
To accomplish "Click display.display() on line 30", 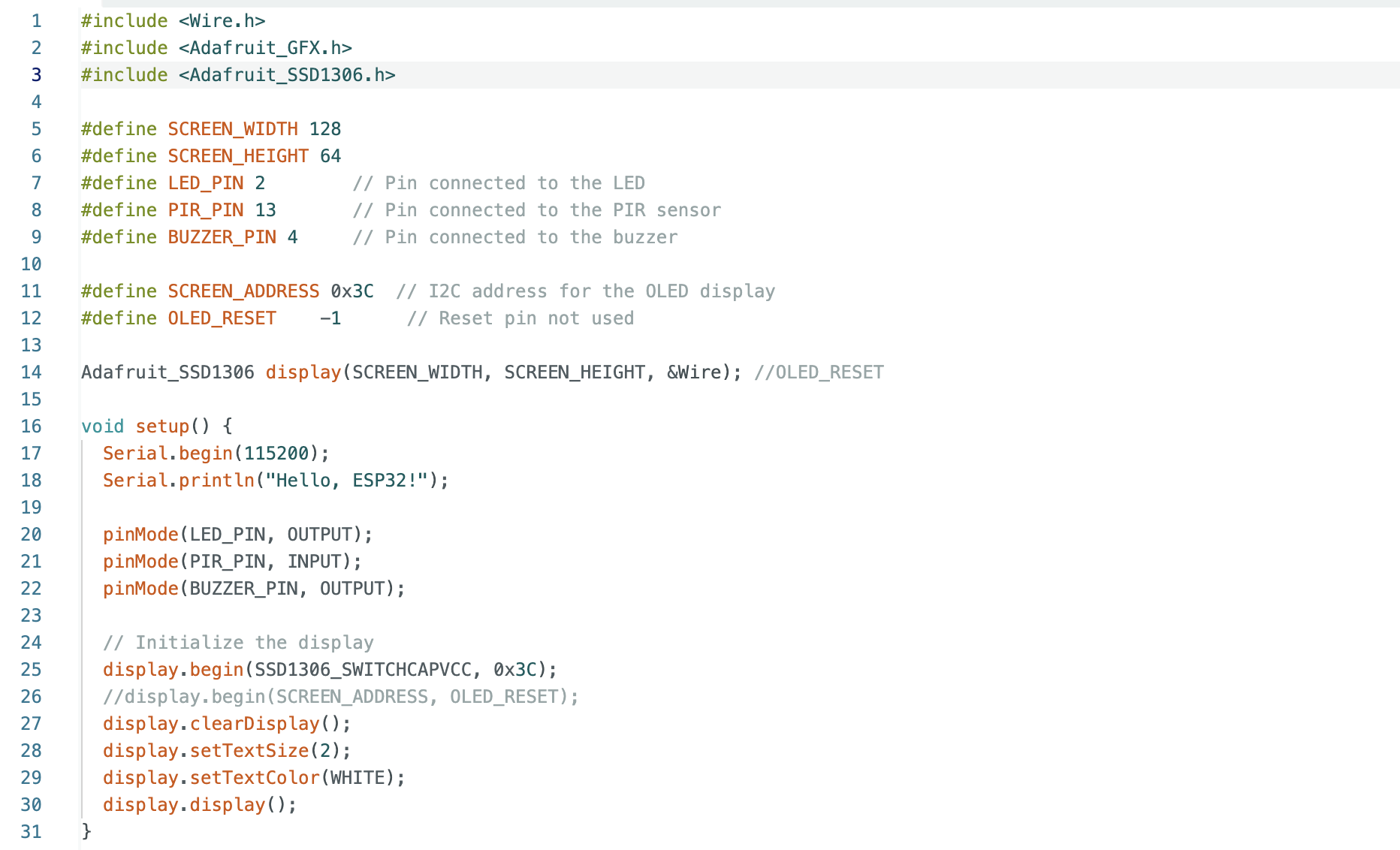I will click(201, 805).
